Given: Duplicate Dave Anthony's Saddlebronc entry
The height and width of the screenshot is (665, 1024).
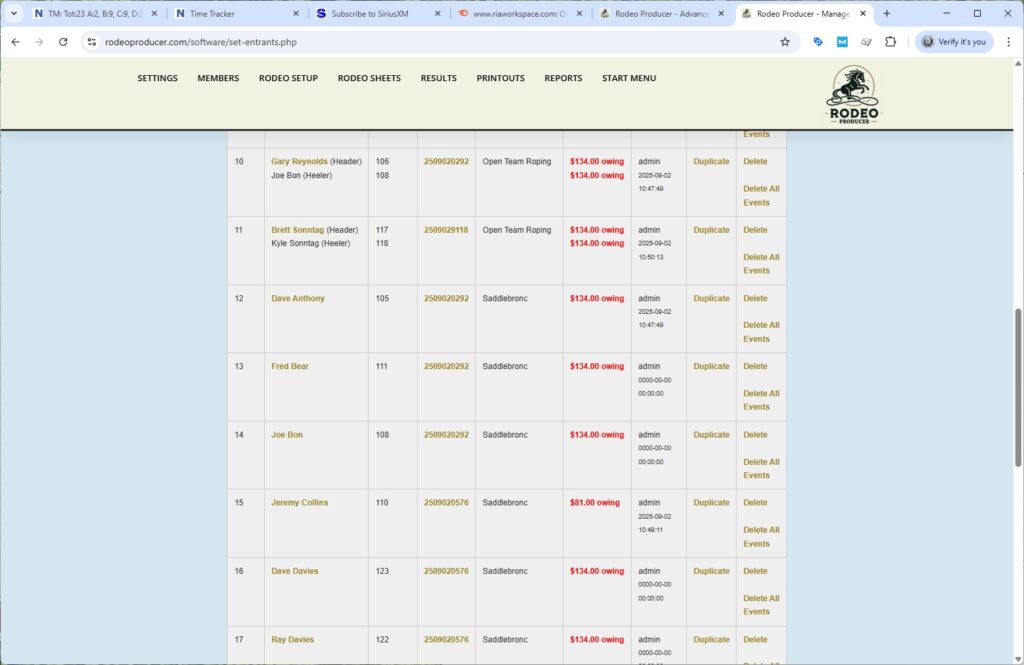Looking at the screenshot, I should tap(710, 298).
